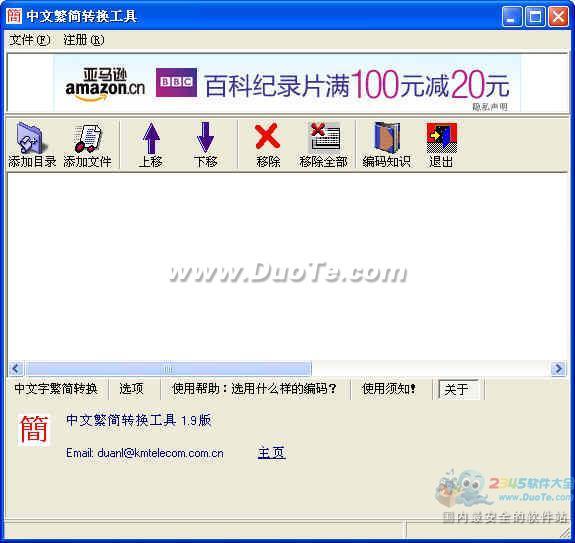Remove selected item with red X 移除
This screenshot has width=575, height=543.
point(268,145)
